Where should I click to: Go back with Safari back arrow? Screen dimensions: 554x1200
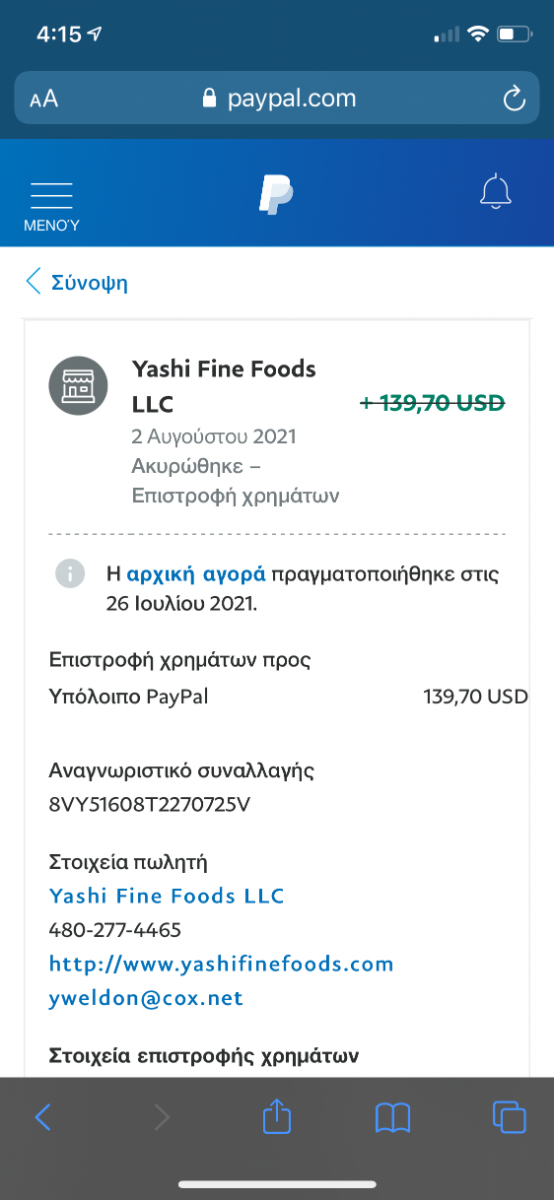(x=42, y=1117)
